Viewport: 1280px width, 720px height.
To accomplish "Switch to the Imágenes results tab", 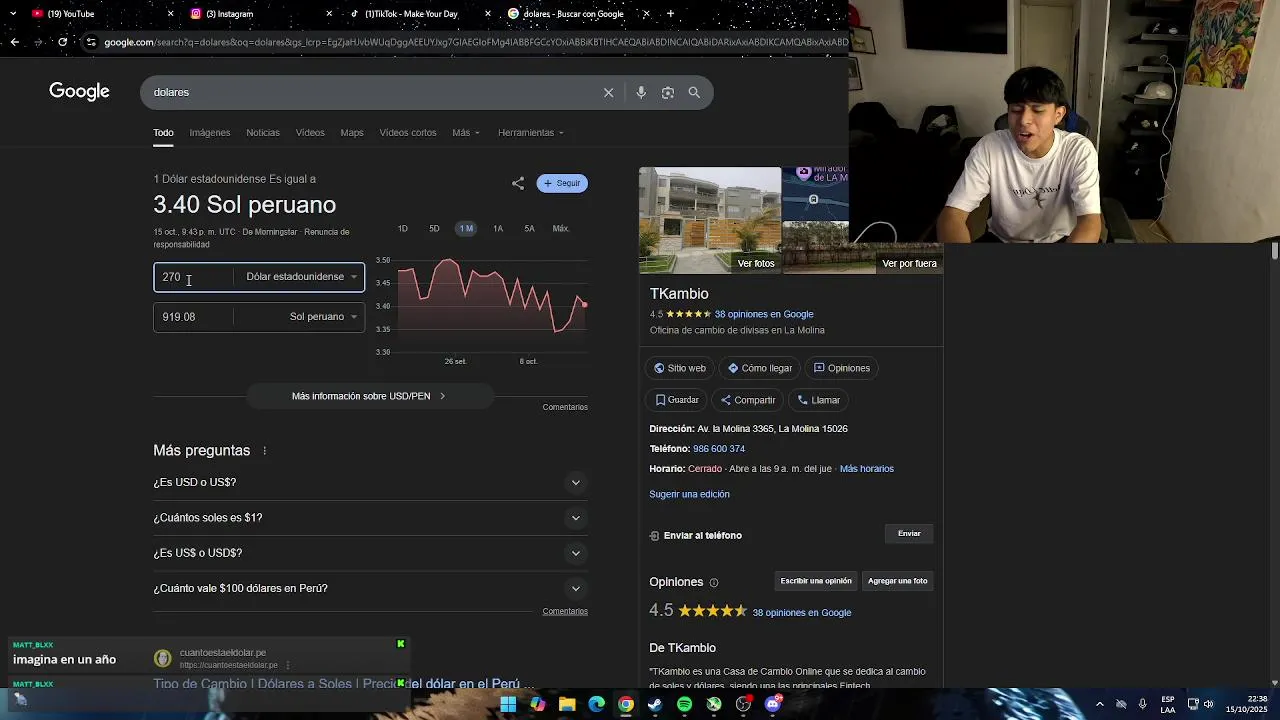I will tap(210, 133).
